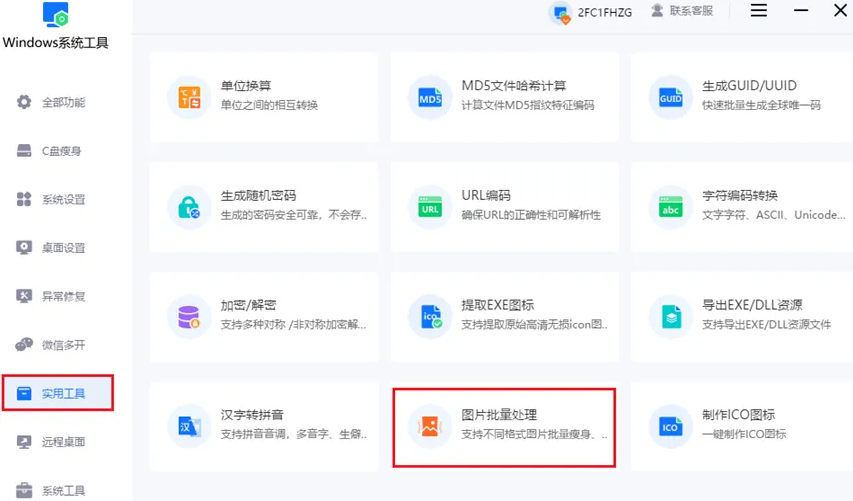Viewport: 853px width, 501px height.
Task: Click description text 单位之间的相互转换
Action: point(269,105)
